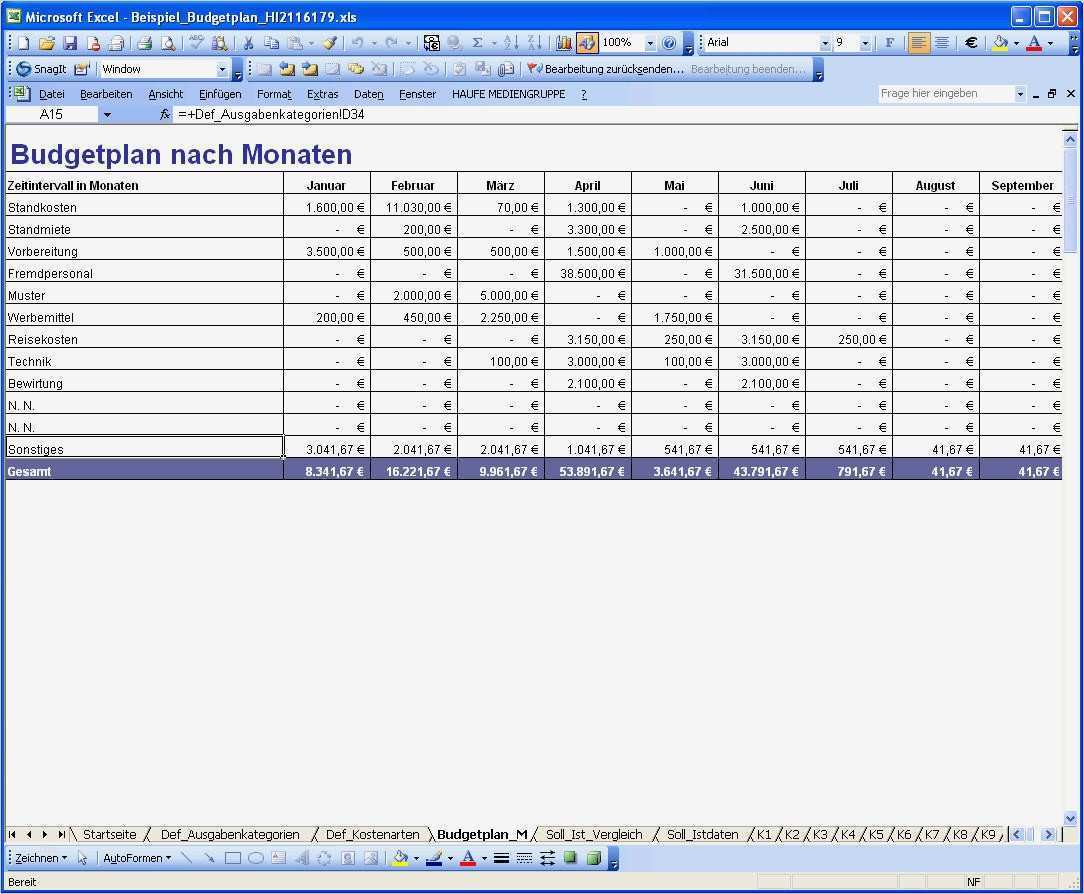The height and width of the screenshot is (894, 1084).
Task: Open the Arial font name dropdown
Action: point(825,43)
